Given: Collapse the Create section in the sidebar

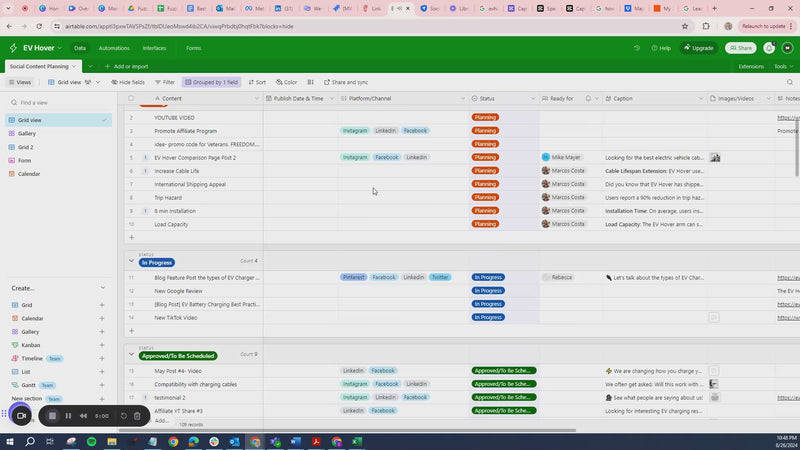Looking at the screenshot, I should pos(103,288).
